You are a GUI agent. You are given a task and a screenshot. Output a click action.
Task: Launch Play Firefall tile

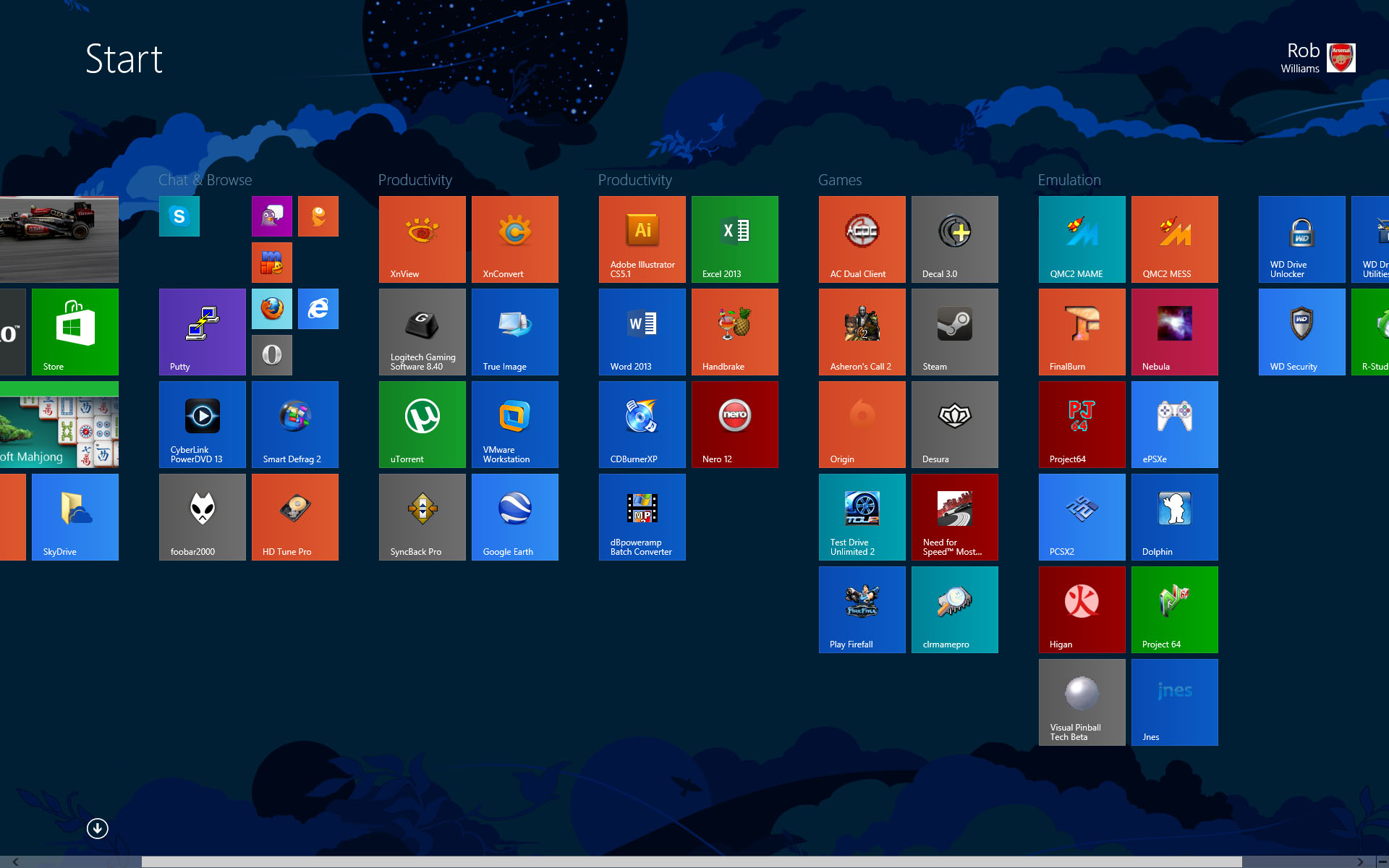pos(862,610)
